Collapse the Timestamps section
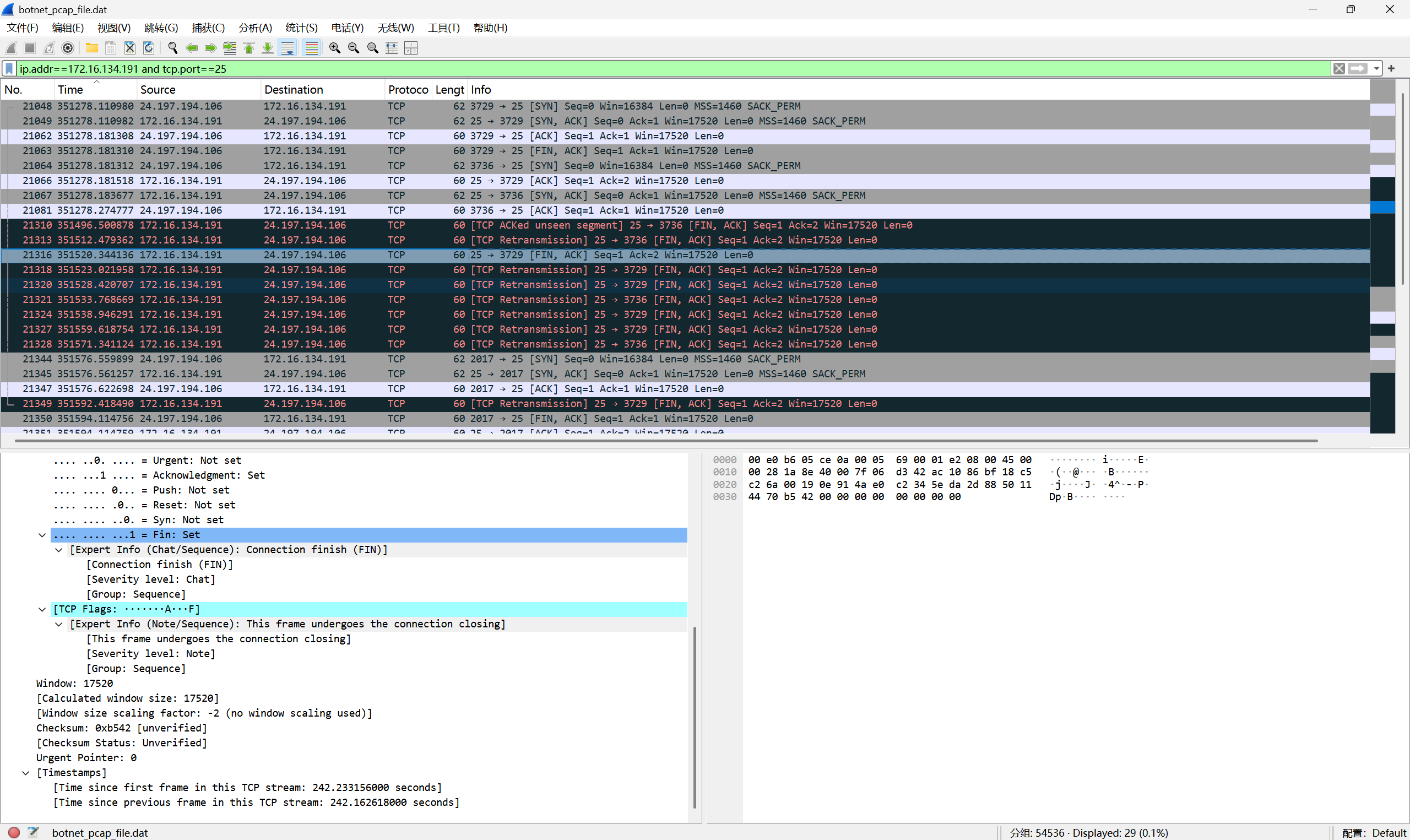 click(25, 773)
